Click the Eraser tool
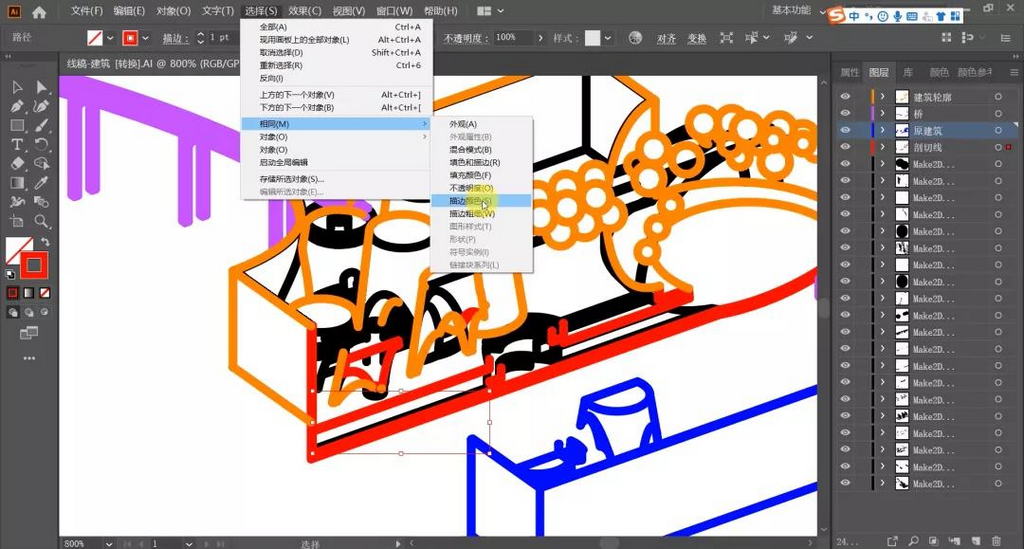Viewport: 1024px width, 549px height. click(x=17, y=163)
